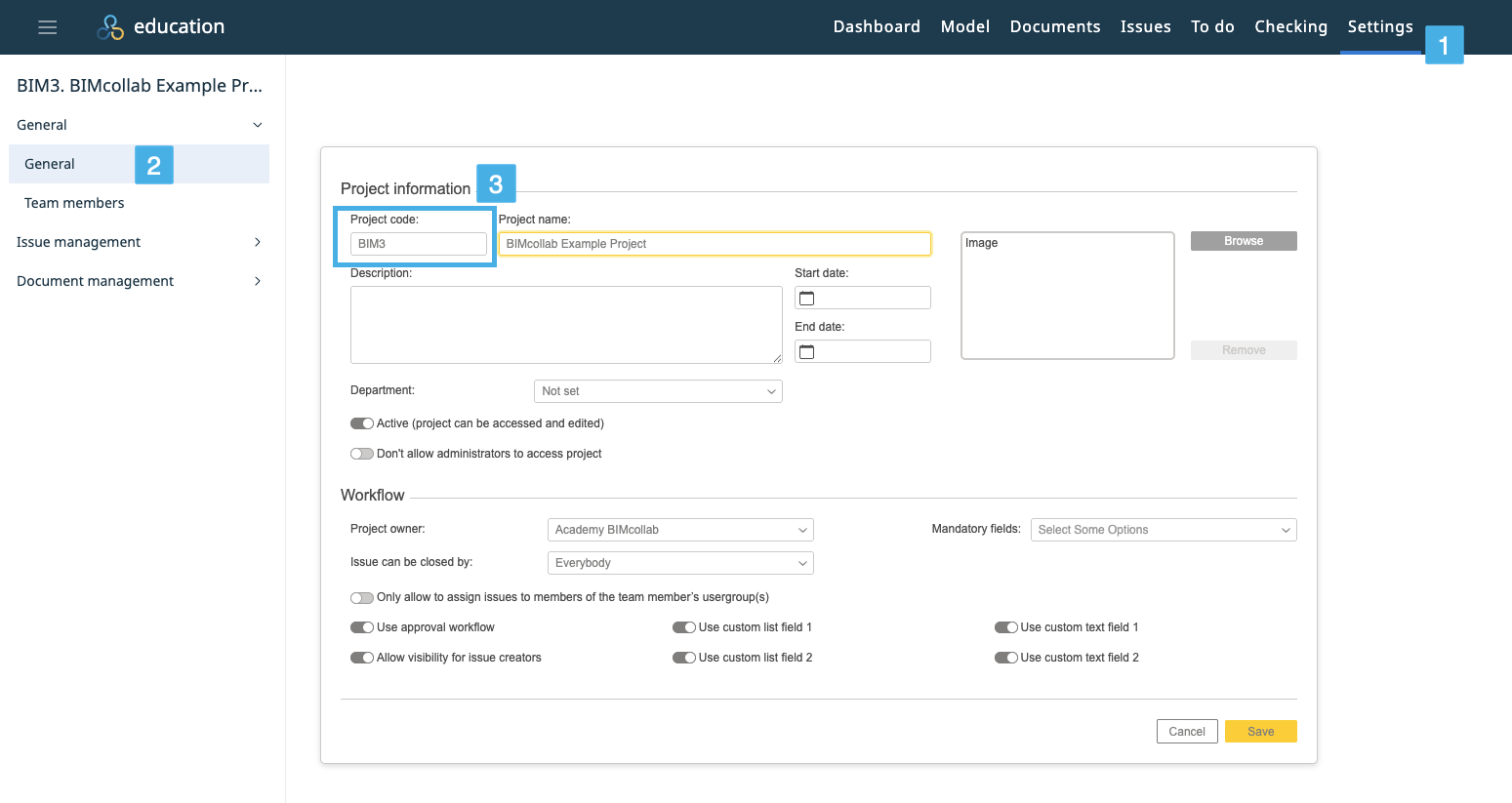
Task: Open the End date calendar picker
Action: pyautogui.click(x=807, y=352)
